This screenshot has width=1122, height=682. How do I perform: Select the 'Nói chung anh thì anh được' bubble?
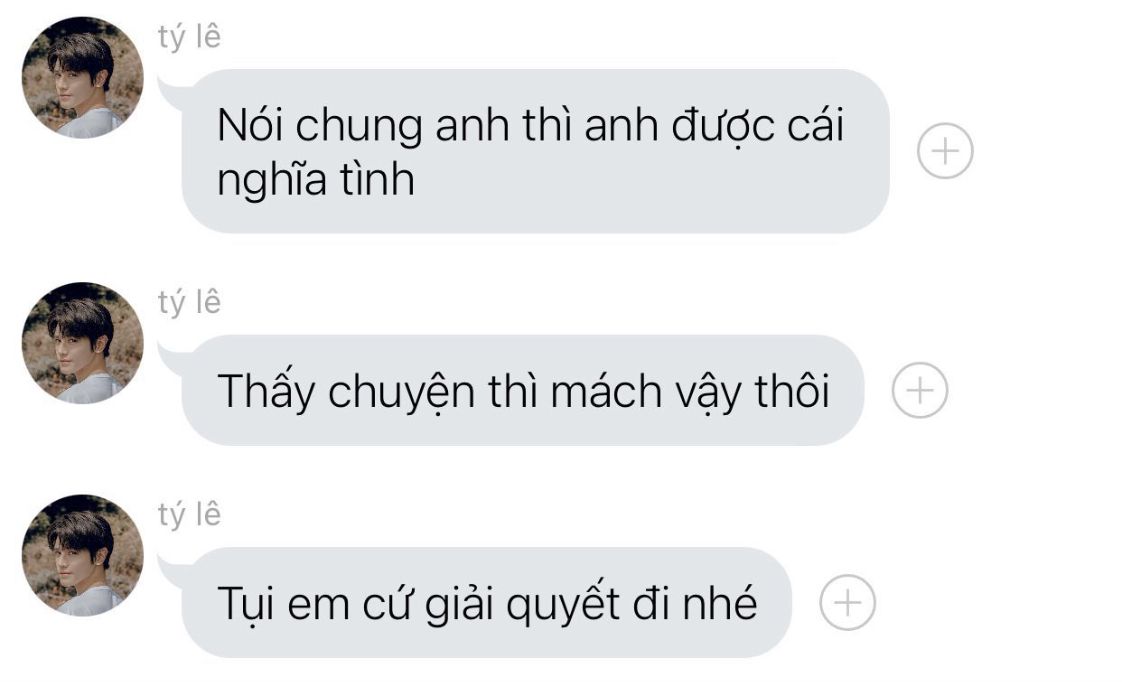pos(535,151)
